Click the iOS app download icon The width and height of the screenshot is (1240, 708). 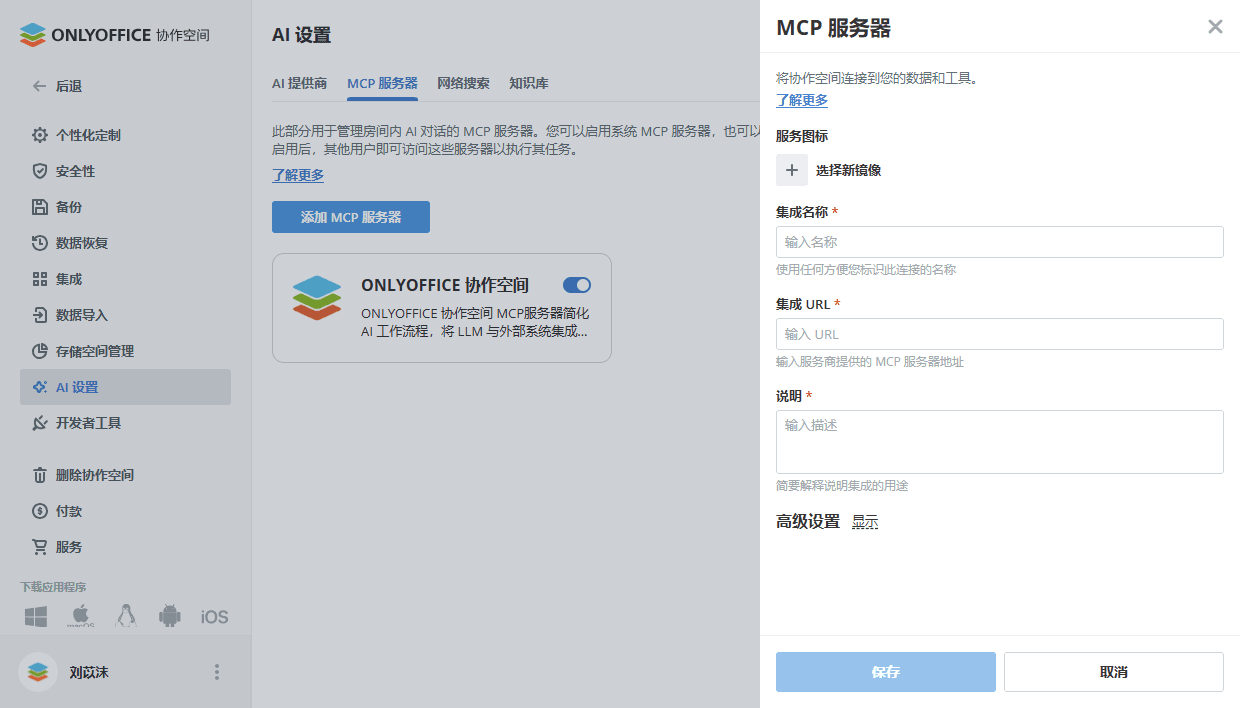coord(213,616)
